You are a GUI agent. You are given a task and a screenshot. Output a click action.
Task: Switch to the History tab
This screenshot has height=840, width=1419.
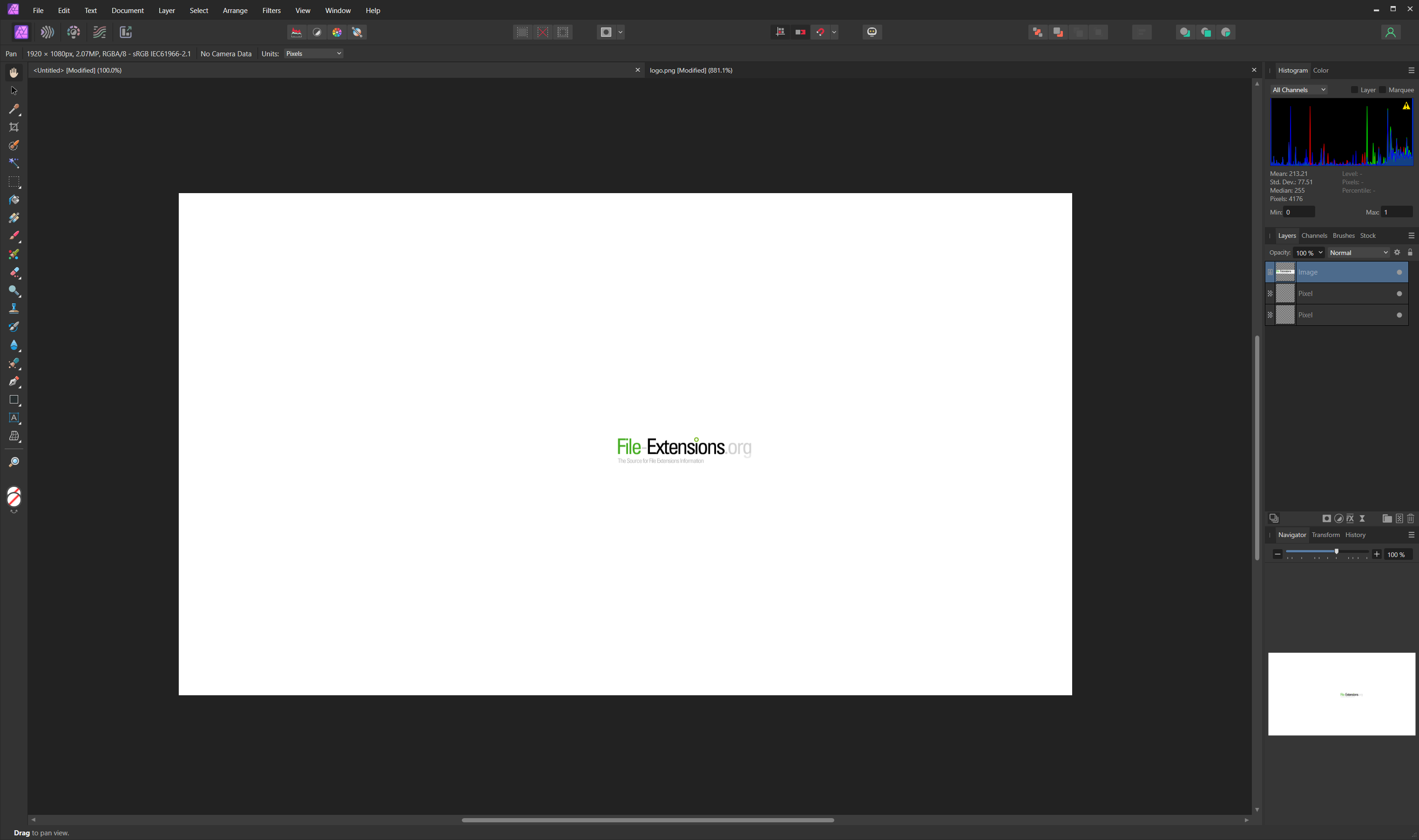point(1355,535)
